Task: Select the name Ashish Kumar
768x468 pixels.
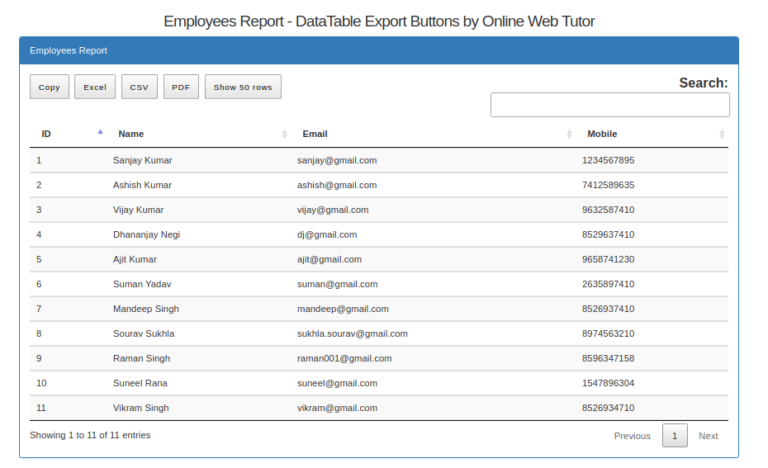Action: (142, 185)
